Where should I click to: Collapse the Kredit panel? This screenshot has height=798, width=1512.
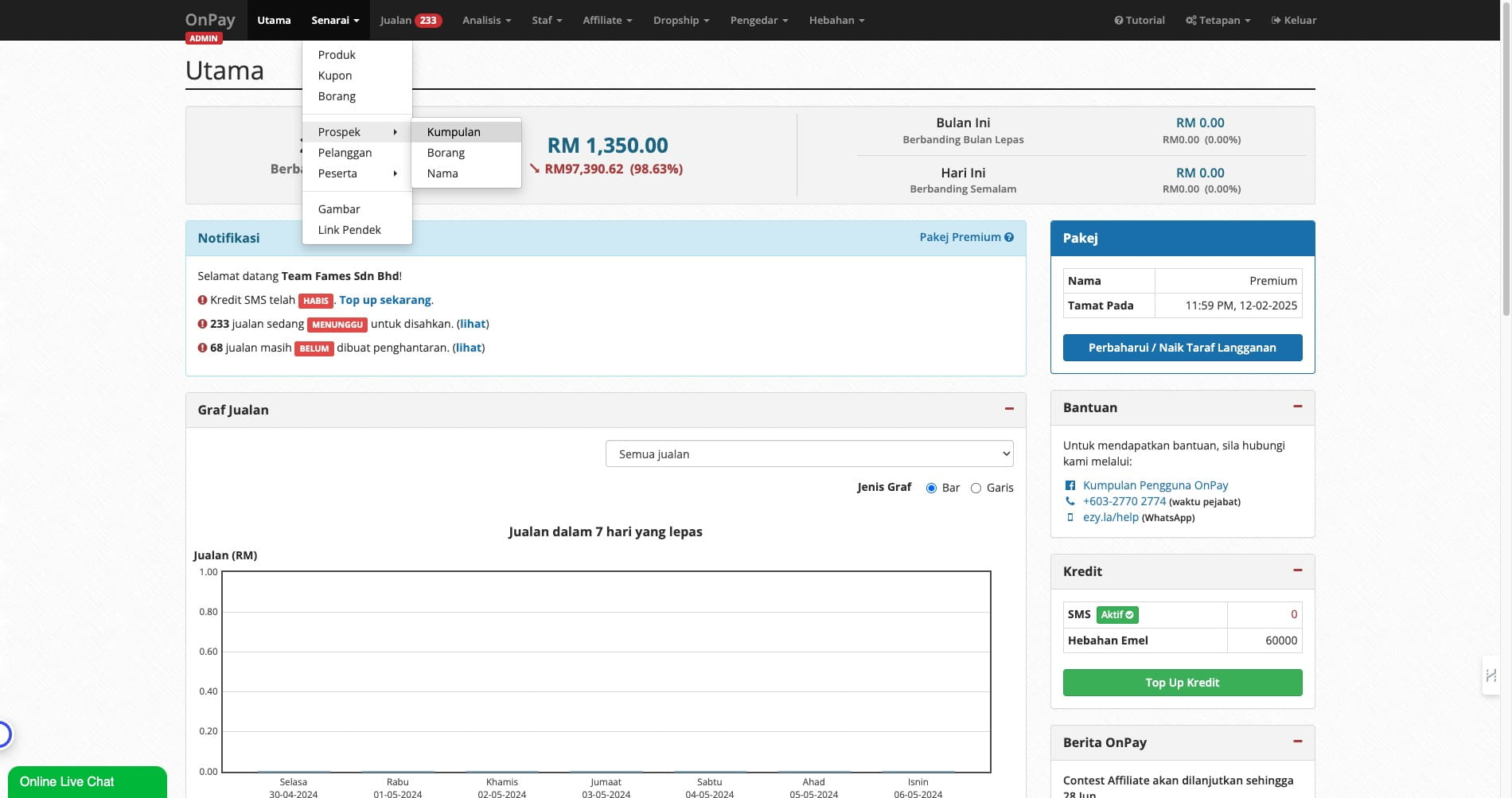1298,570
